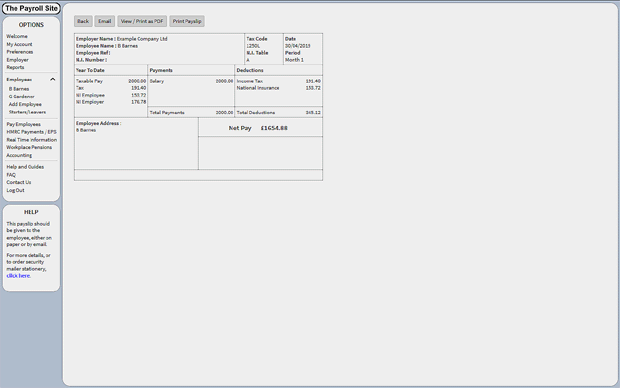Open the Welcome menu item

17,36
